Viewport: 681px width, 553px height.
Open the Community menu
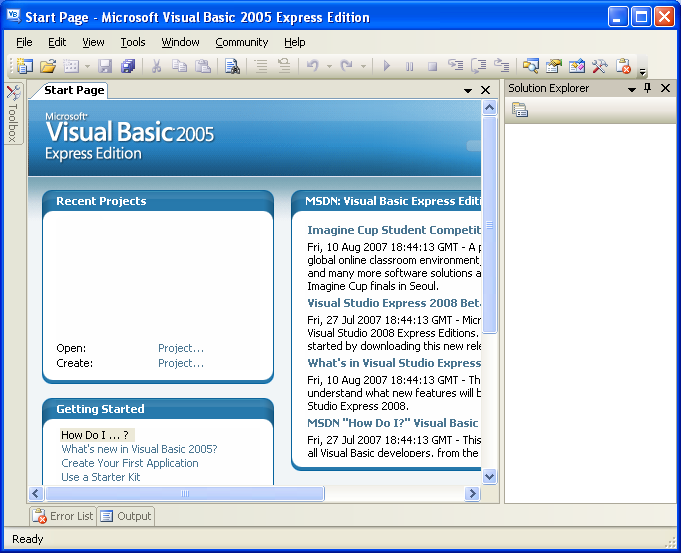[241, 42]
